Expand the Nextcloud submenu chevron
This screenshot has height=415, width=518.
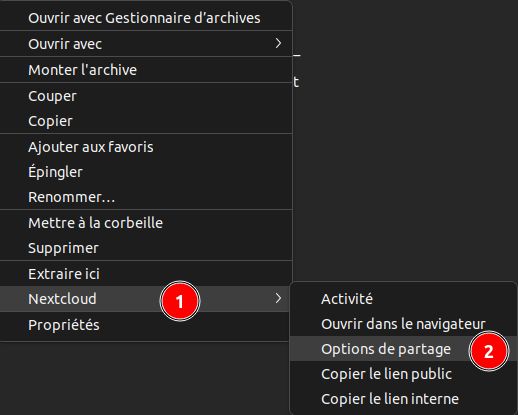[x=278, y=298]
